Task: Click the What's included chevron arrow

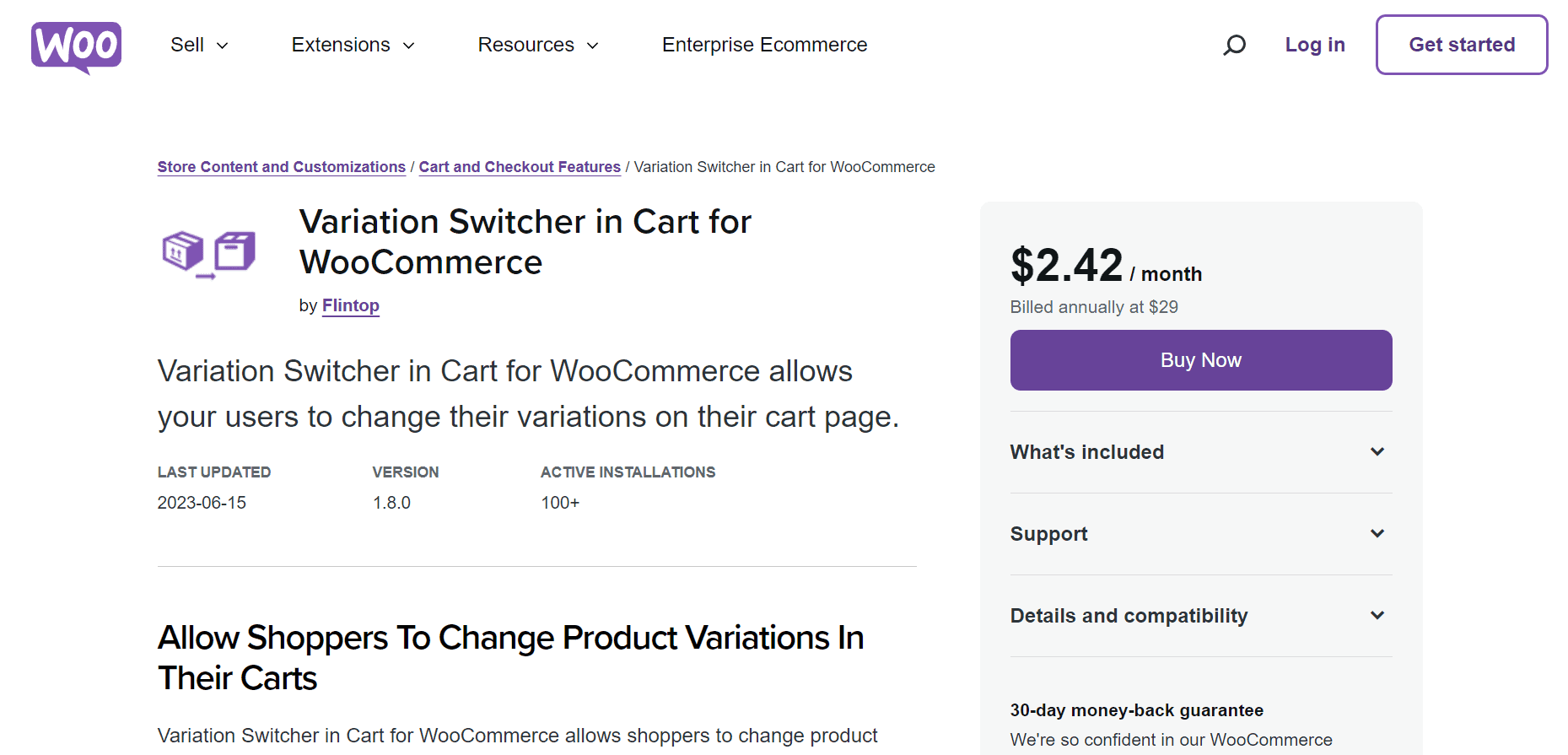Action: click(1377, 452)
